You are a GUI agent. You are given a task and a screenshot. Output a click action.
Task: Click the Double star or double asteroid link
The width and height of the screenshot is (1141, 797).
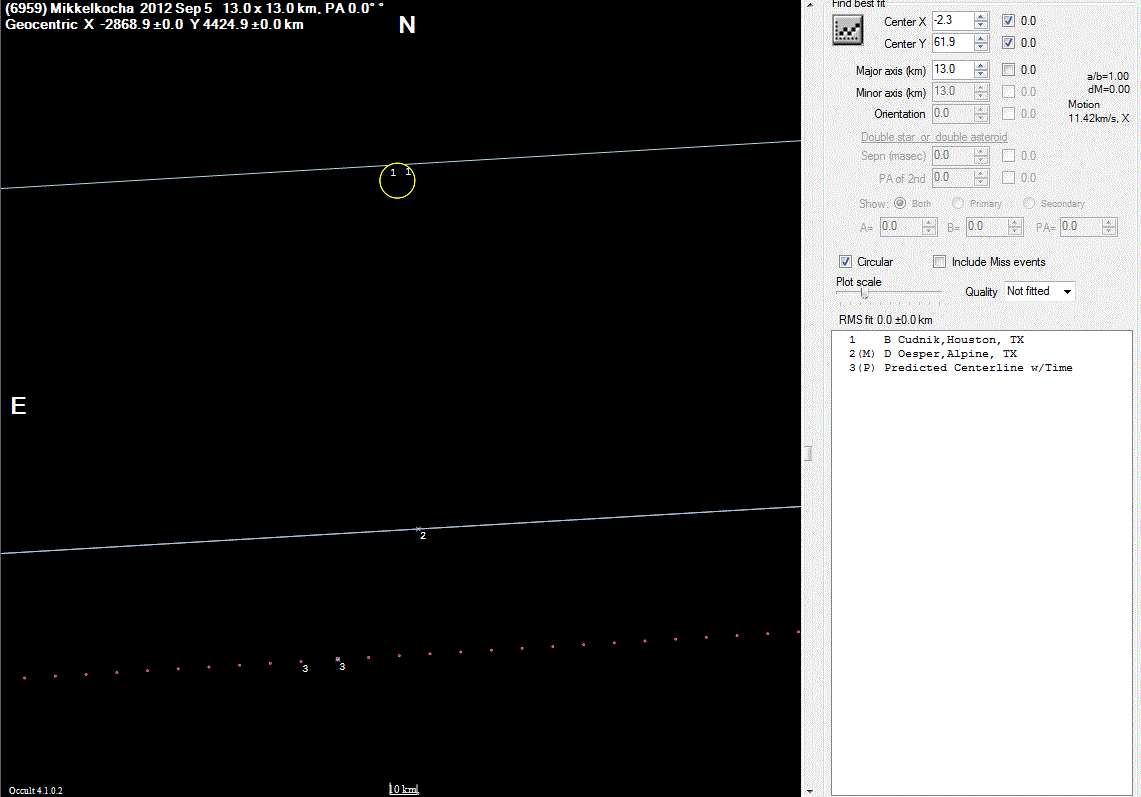[934, 137]
